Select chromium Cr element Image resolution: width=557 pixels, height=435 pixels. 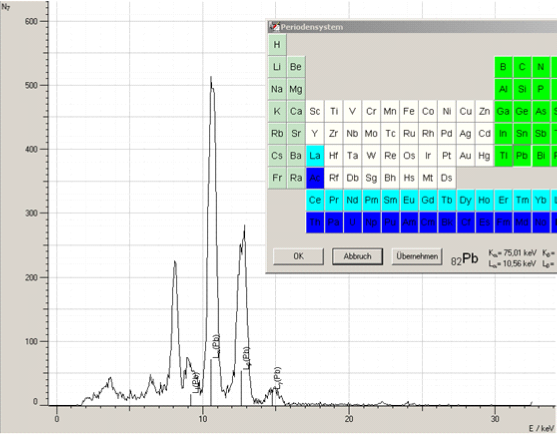371,112
